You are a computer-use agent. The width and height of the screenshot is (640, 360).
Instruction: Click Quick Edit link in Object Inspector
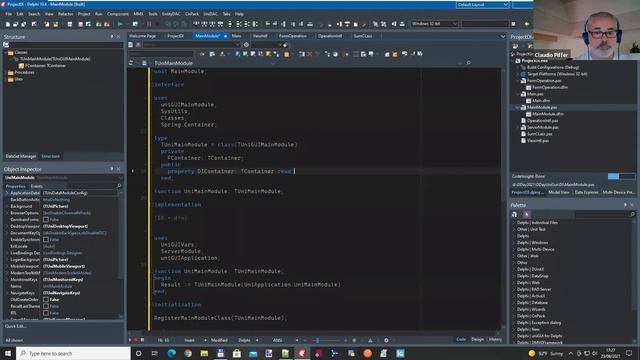point(16,326)
